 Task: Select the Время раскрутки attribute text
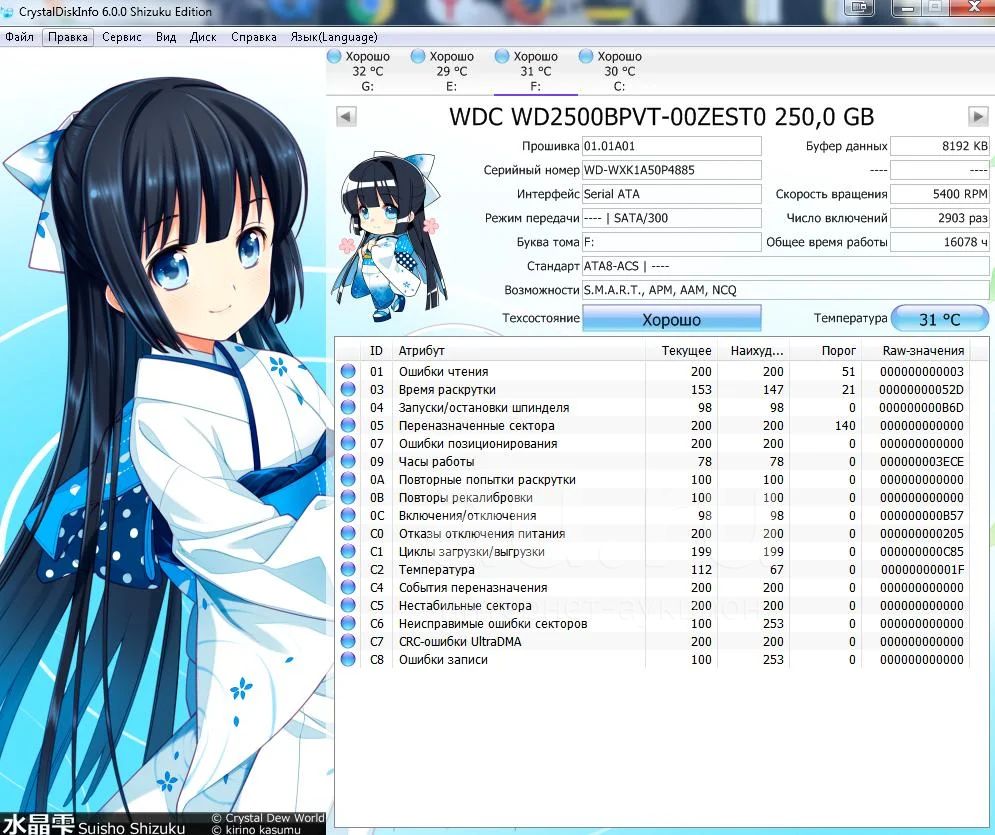(x=447, y=390)
